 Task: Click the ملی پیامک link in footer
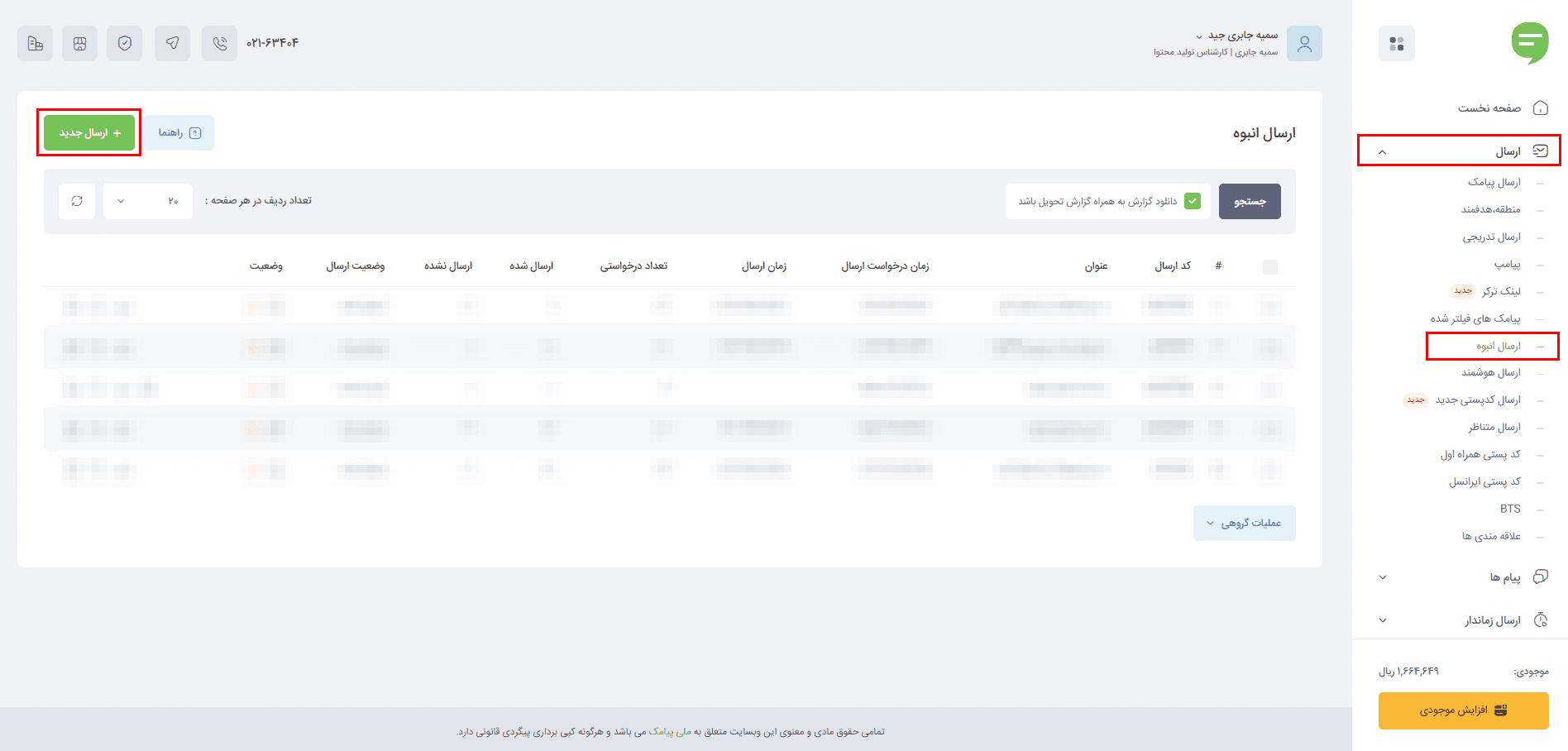tap(670, 731)
